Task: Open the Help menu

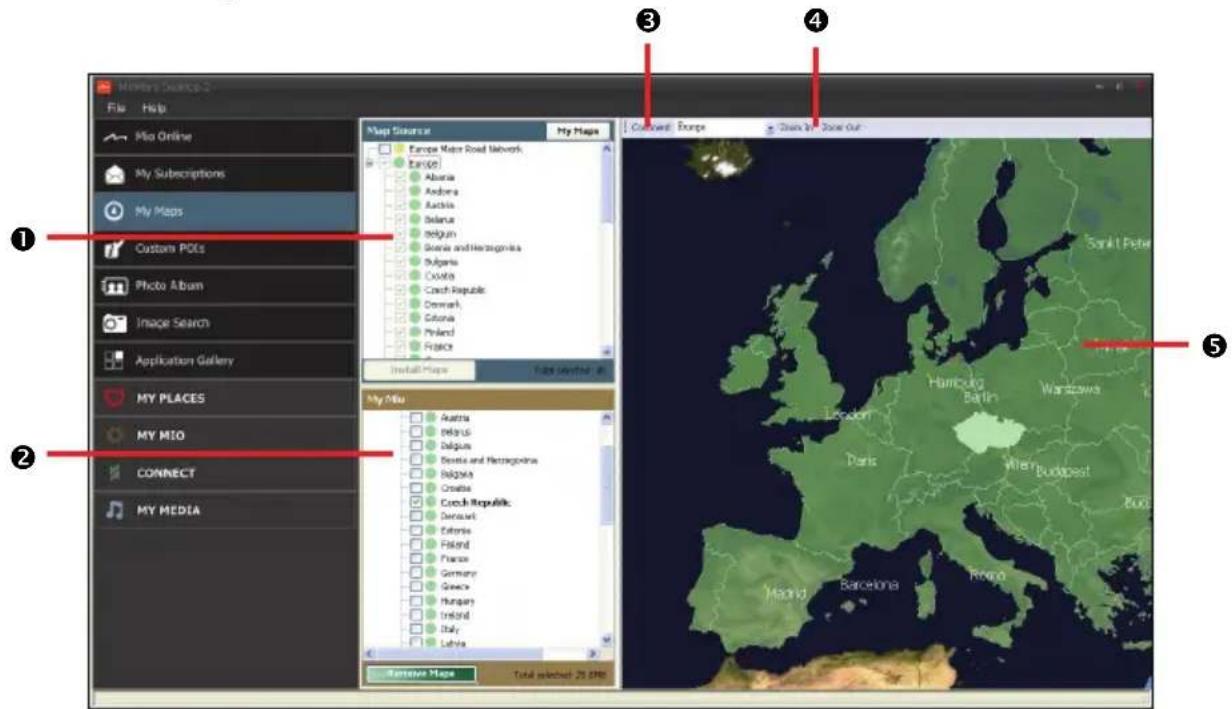Action: pyautogui.click(x=154, y=107)
